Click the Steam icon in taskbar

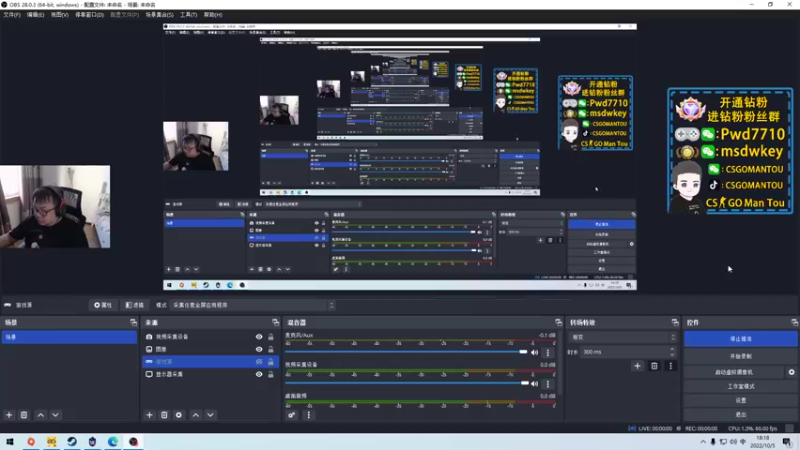click(x=72, y=441)
